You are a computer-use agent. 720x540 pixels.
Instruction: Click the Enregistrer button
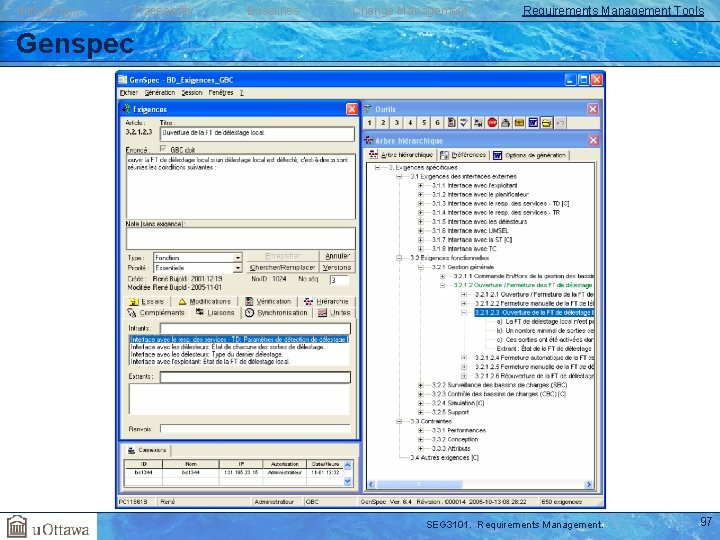coord(282,256)
